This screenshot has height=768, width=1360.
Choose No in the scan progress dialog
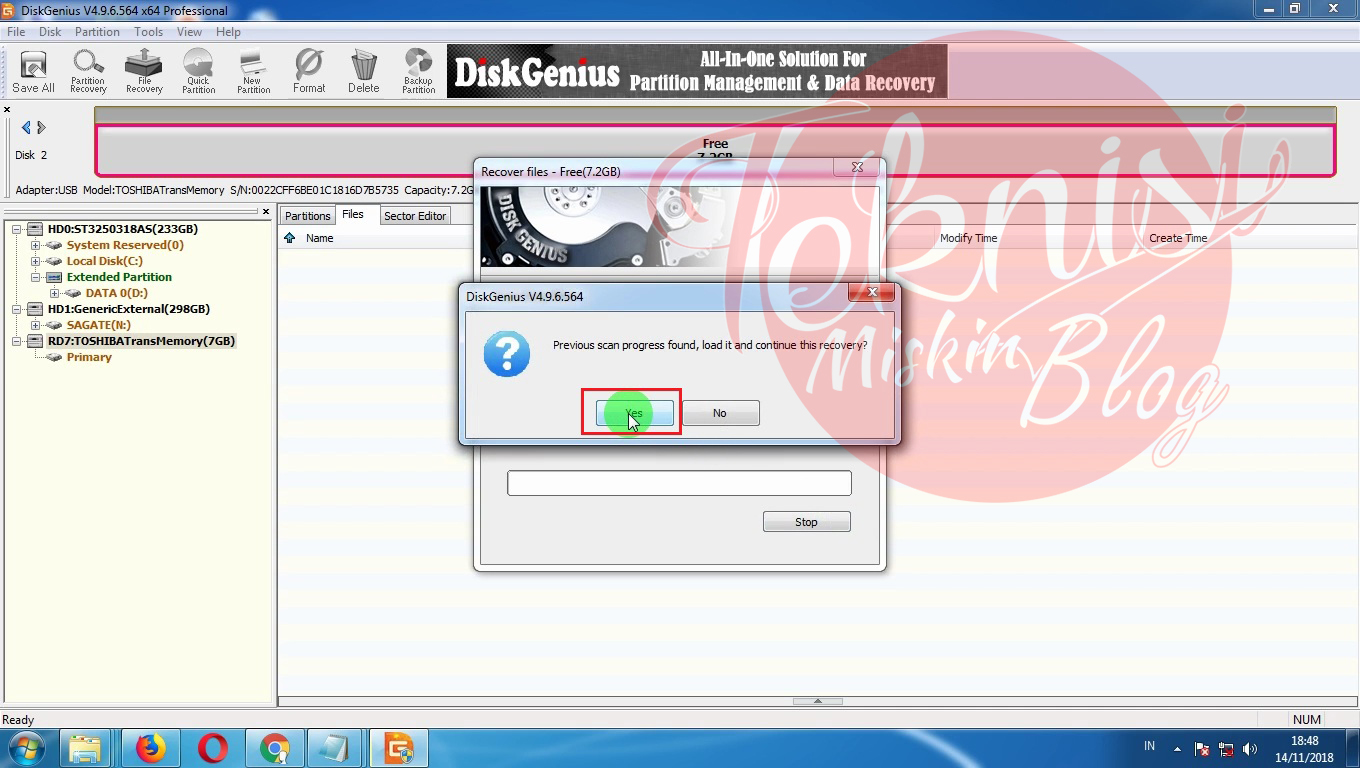tap(720, 413)
